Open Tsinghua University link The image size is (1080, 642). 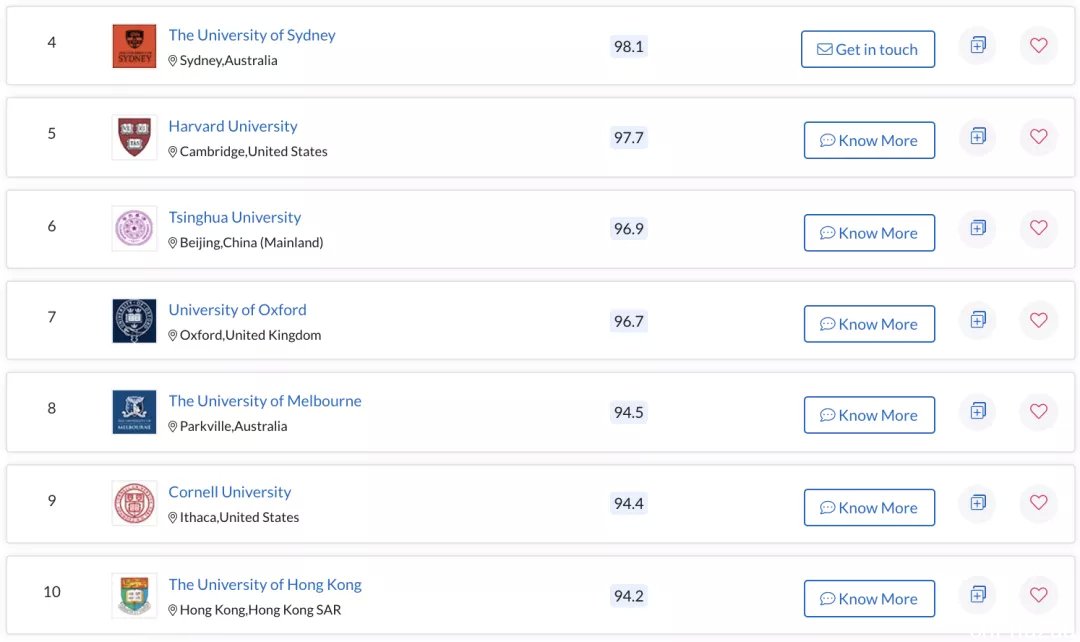235,217
